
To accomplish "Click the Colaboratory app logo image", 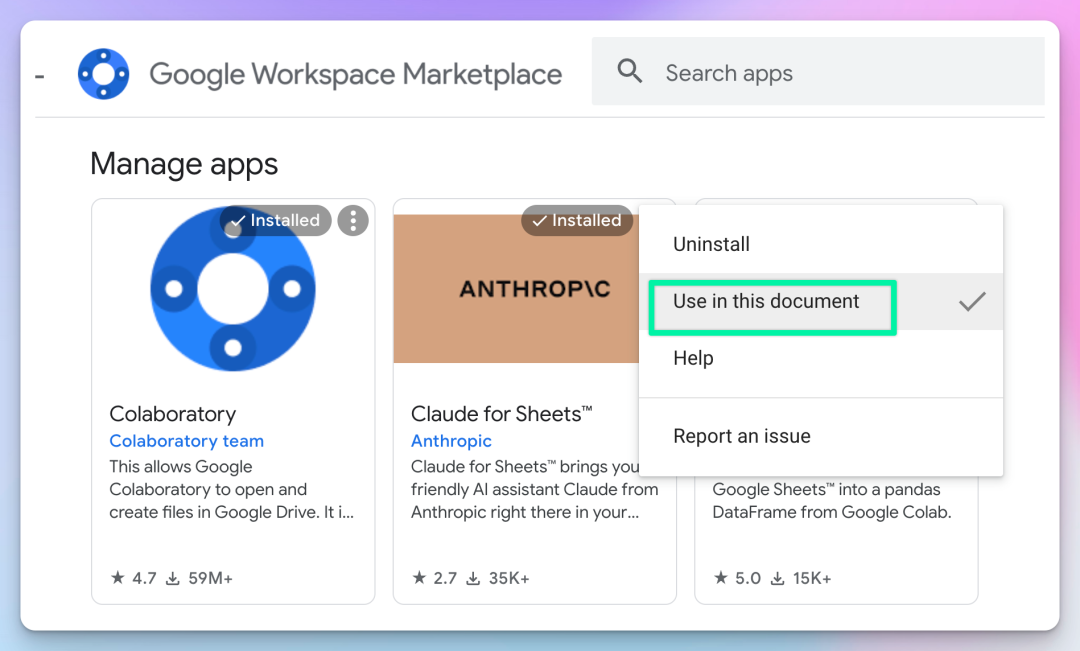I will coord(233,289).
